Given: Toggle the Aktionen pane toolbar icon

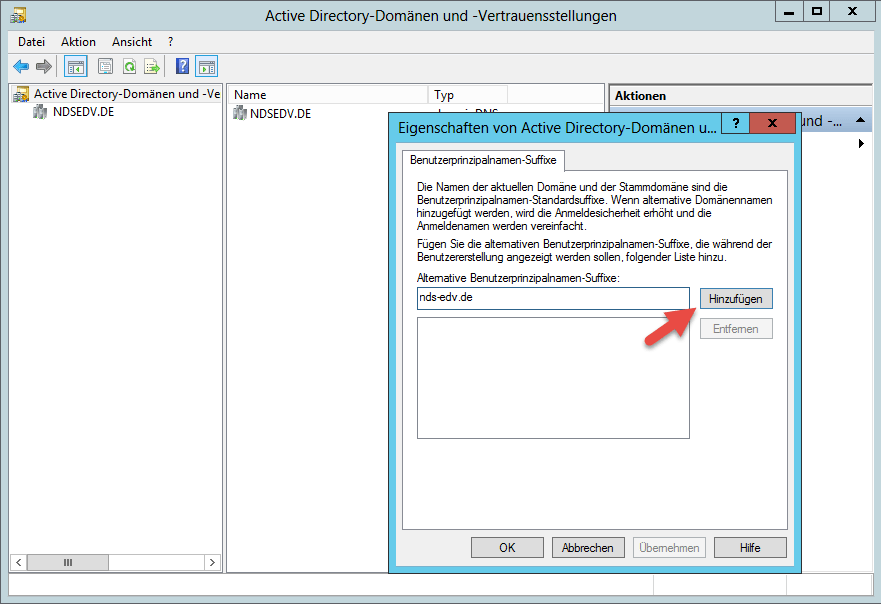Looking at the screenshot, I should click(207, 66).
